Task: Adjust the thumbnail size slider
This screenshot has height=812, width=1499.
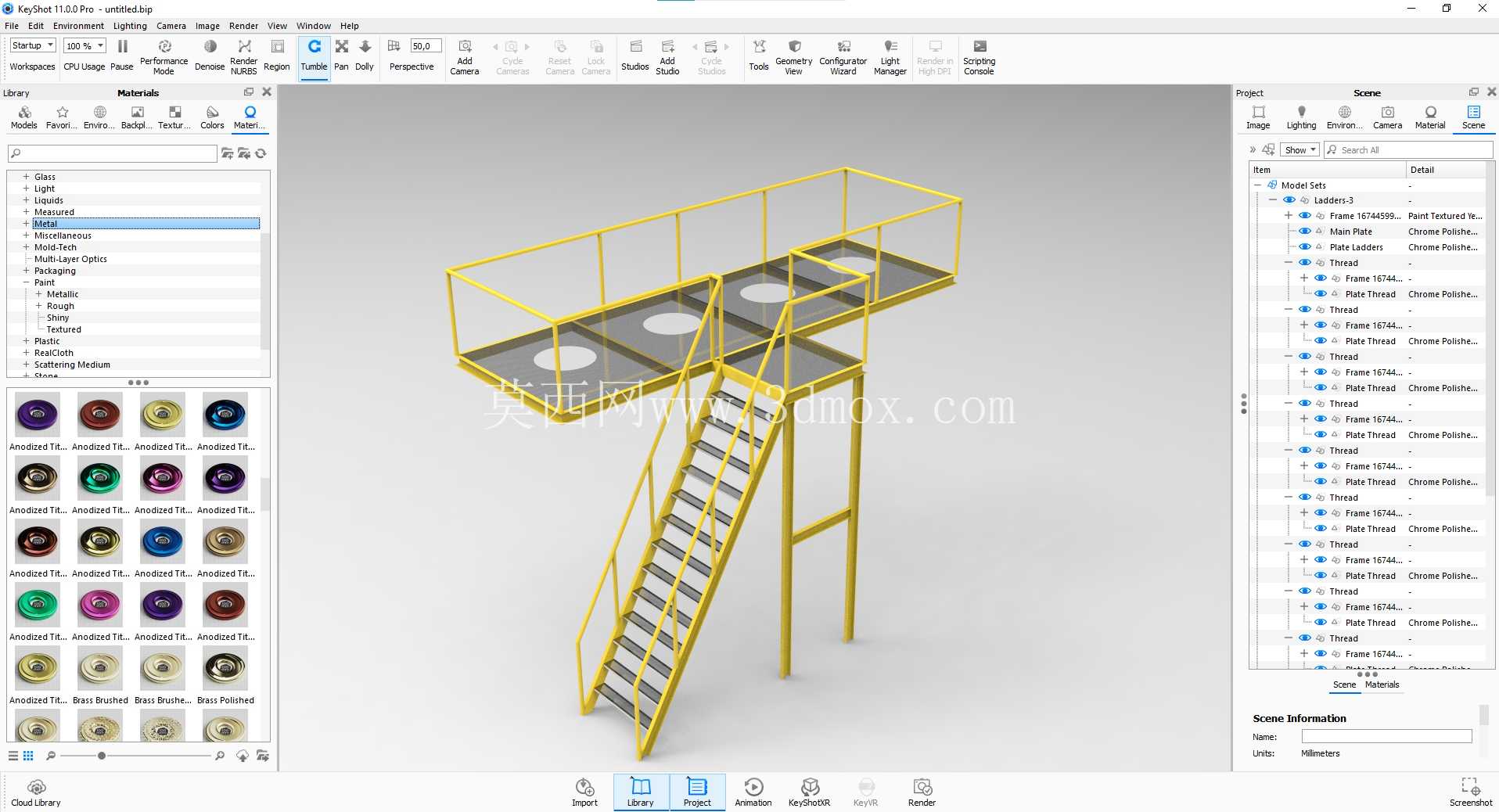Action: click(102, 756)
